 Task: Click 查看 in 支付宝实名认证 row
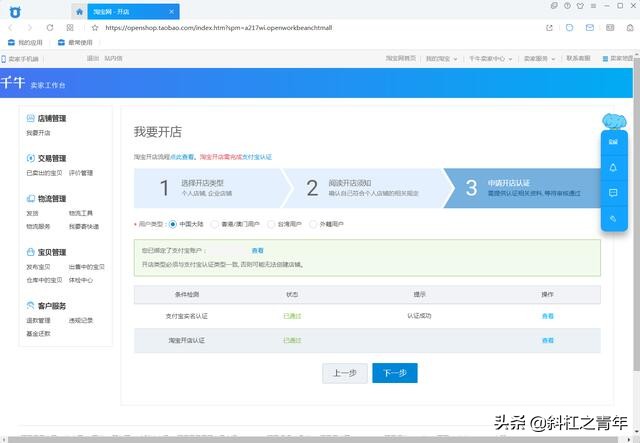coord(548,316)
